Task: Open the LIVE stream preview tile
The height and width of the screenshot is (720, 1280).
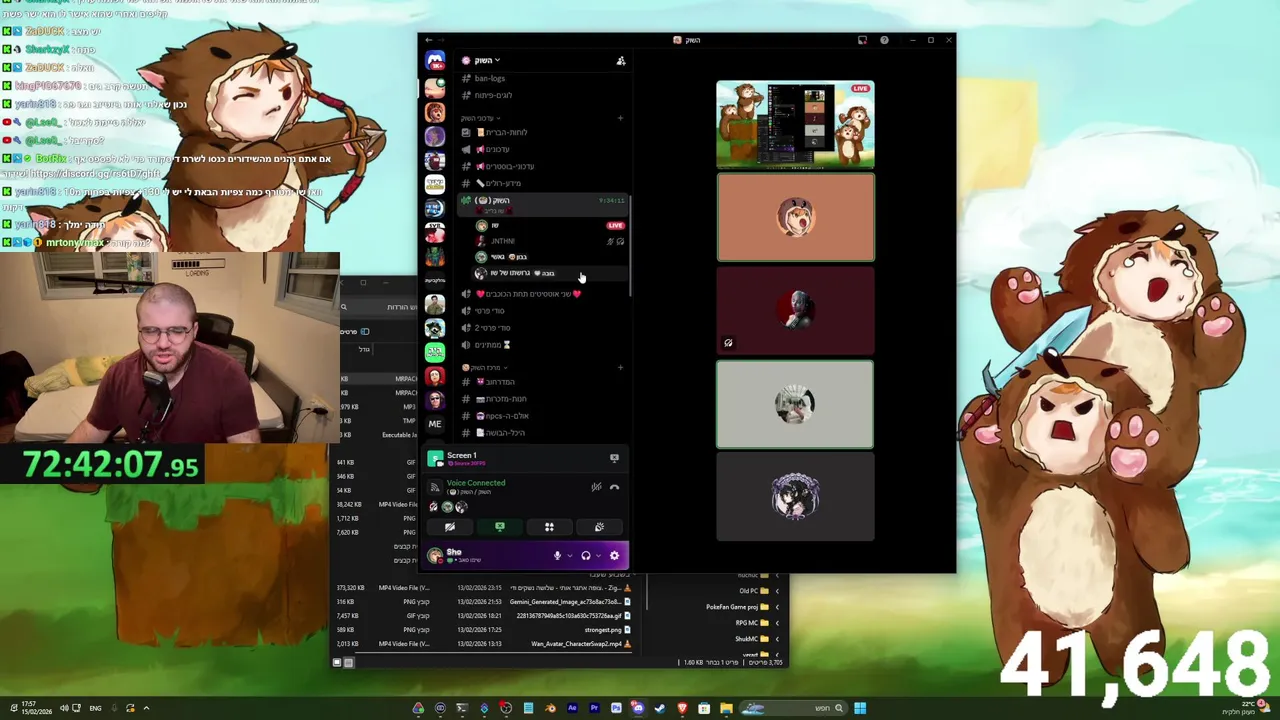Action: point(795,124)
